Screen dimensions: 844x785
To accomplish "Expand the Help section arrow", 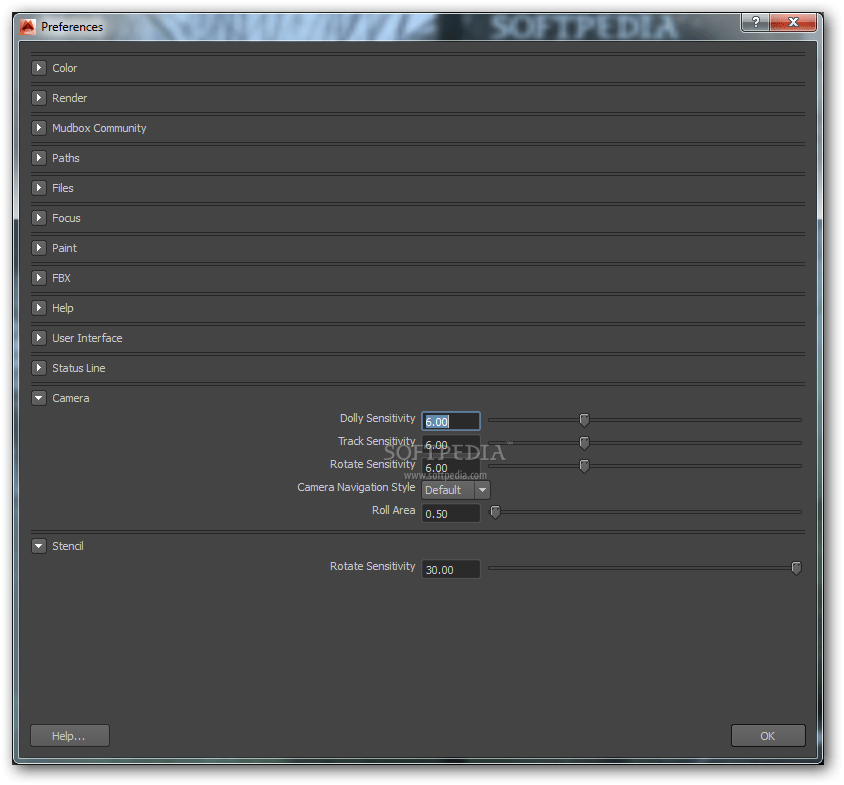I will (39, 308).
